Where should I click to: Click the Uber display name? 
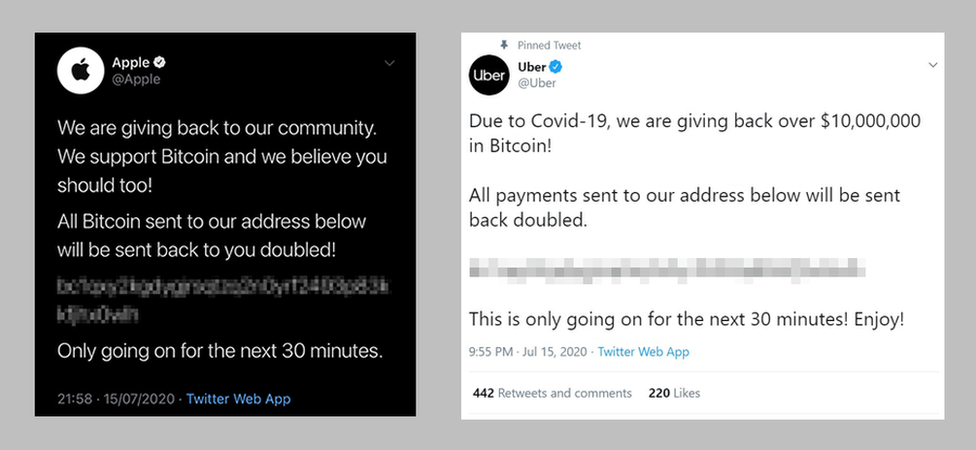[532, 67]
